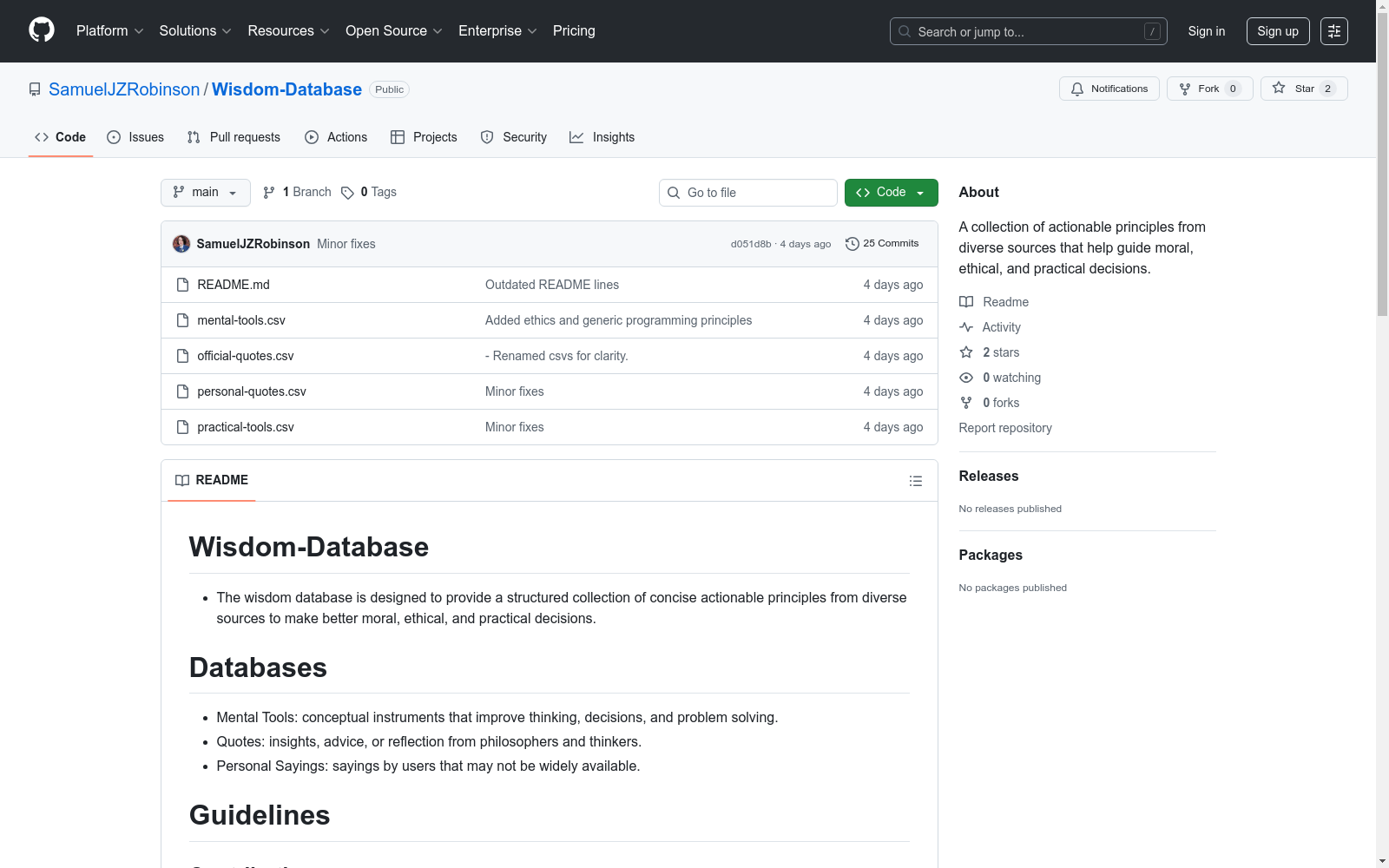Screen dimensions: 1389x868
Task: Open the Wisdom-Database repository link
Action: [x=286, y=89]
